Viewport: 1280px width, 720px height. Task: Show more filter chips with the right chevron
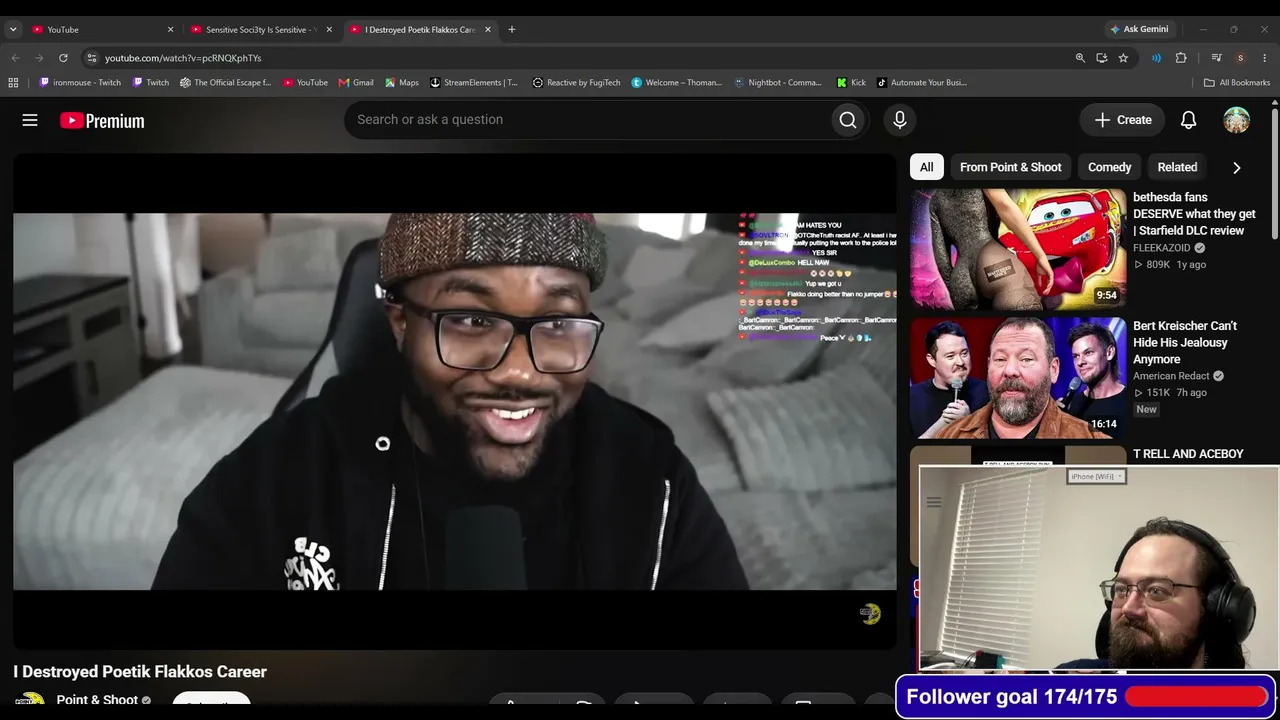pyautogui.click(x=1236, y=167)
